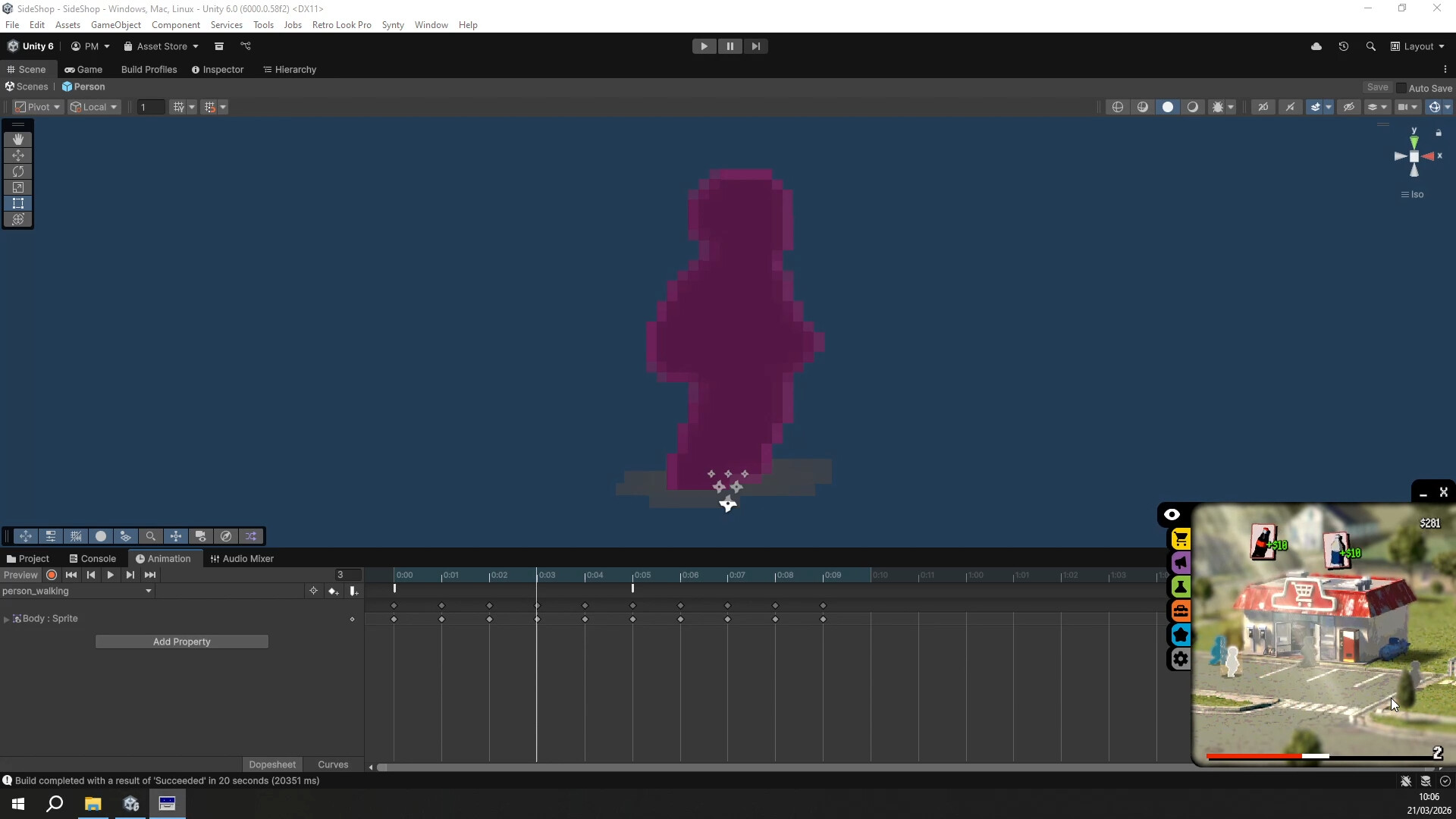Open the Unity cloud services icon
Screen dimensions: 1456x819
point(1316,46)
